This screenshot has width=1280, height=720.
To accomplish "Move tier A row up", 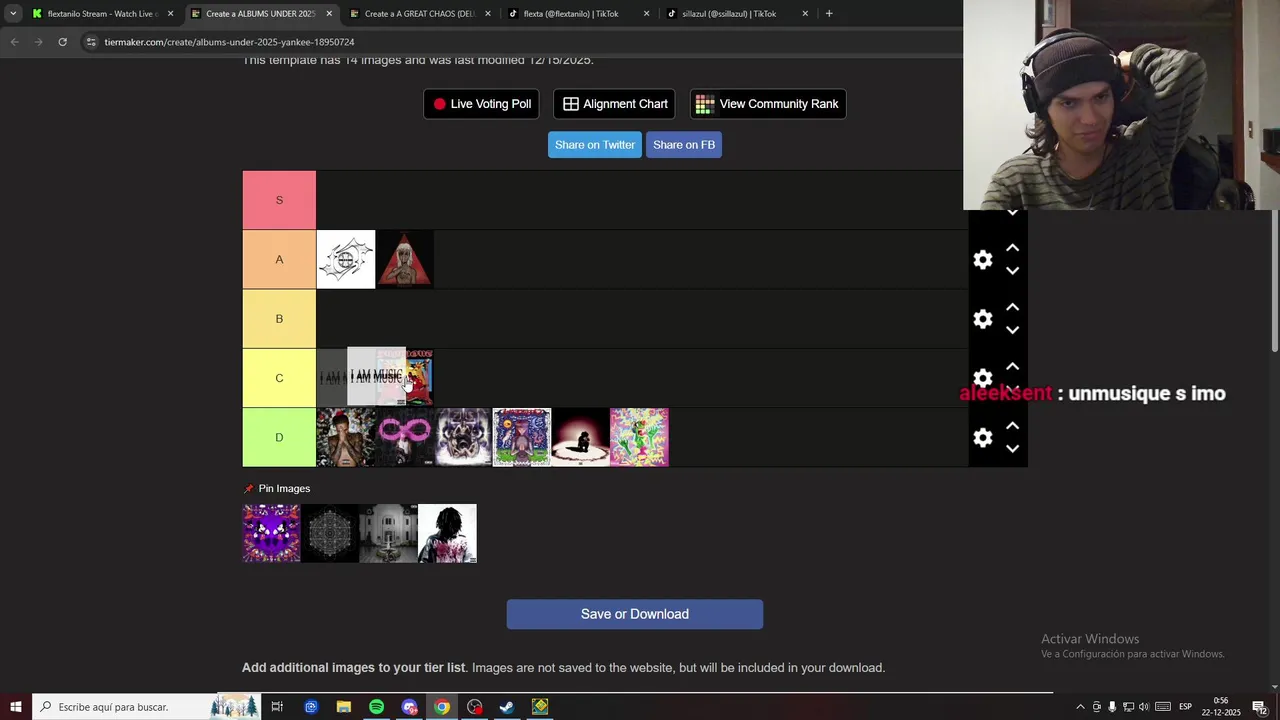I will coord(1012,248).
